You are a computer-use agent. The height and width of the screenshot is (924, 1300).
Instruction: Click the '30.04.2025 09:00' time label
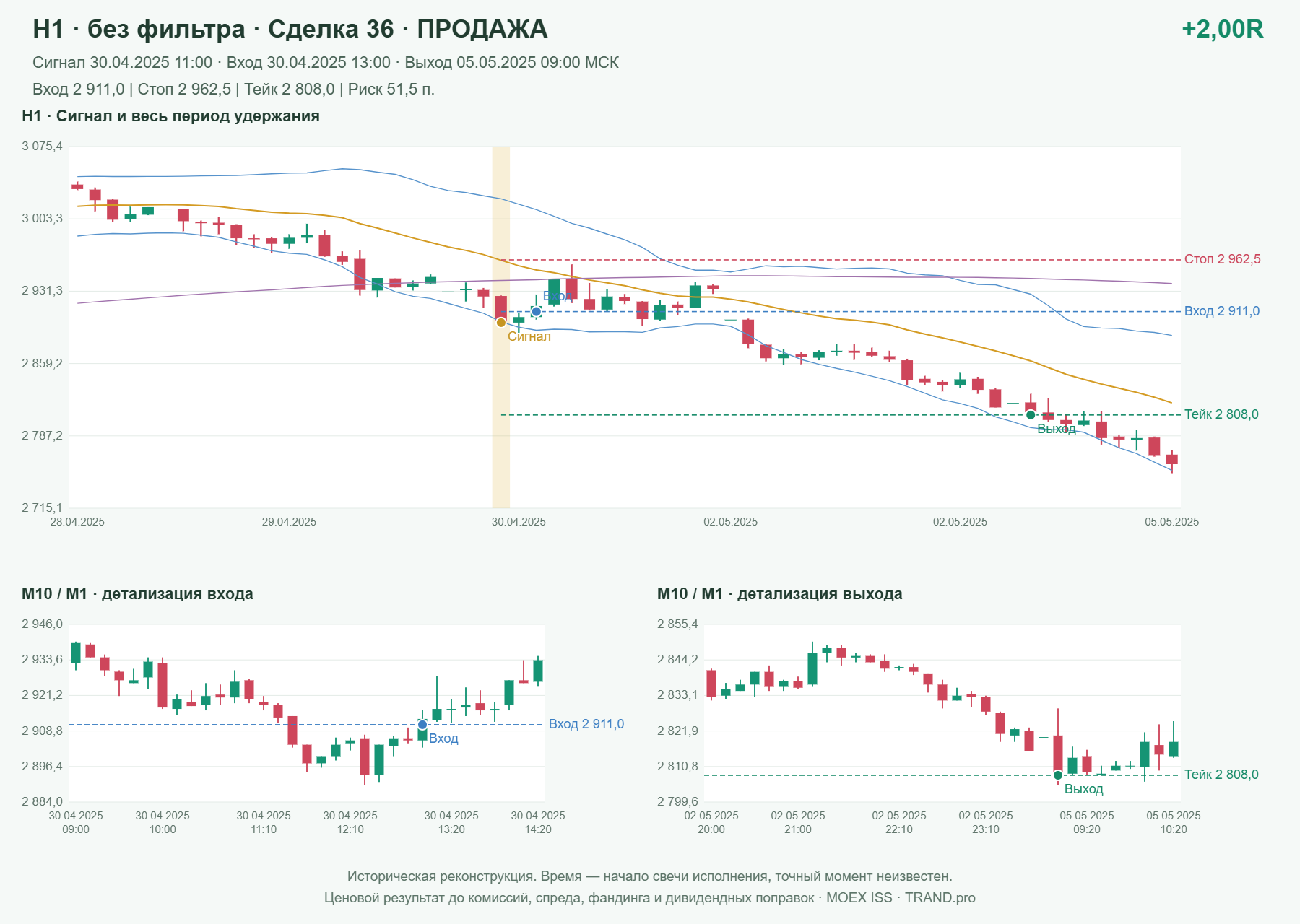pos(76,822)
